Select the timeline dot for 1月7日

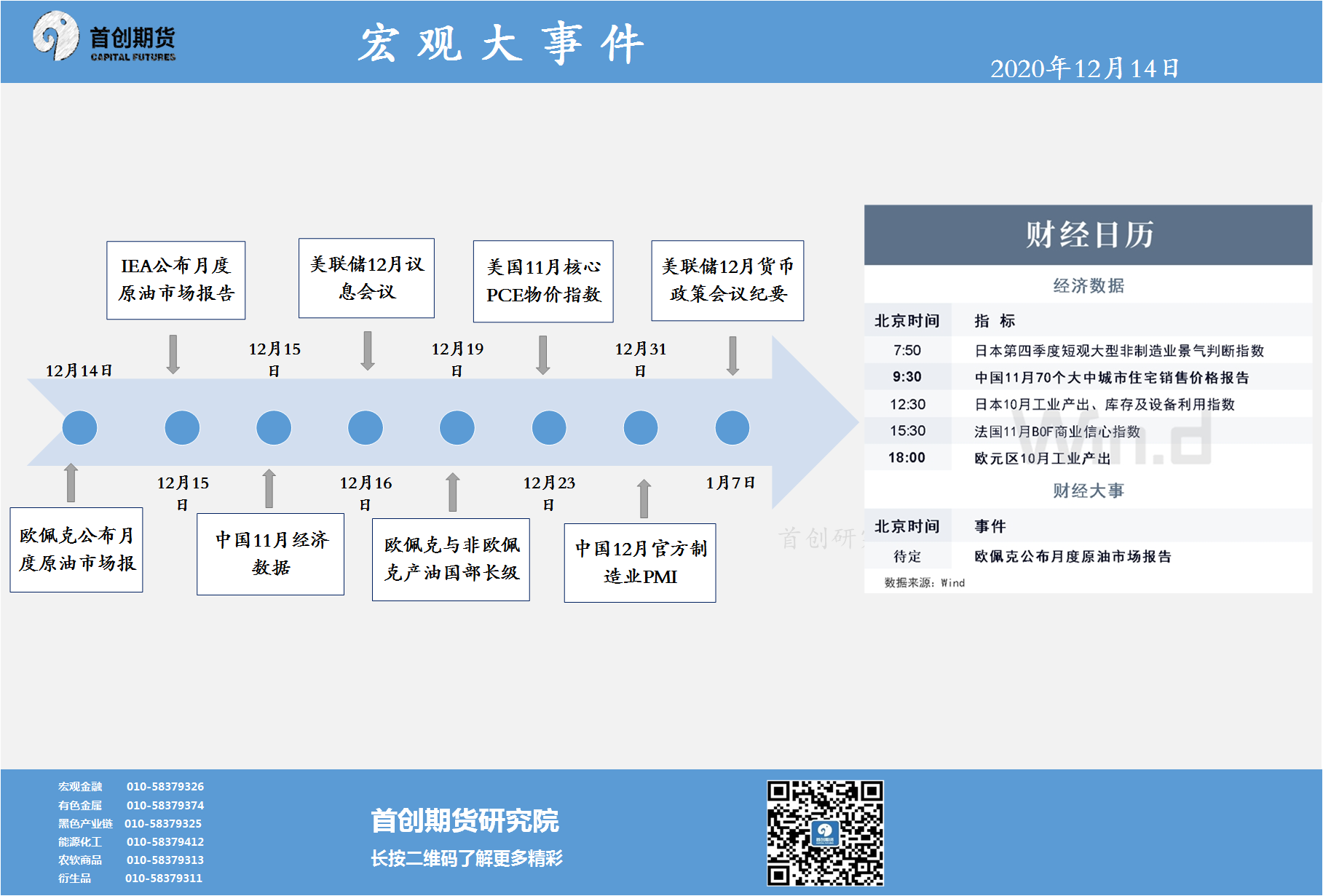(x=732, y=428)
